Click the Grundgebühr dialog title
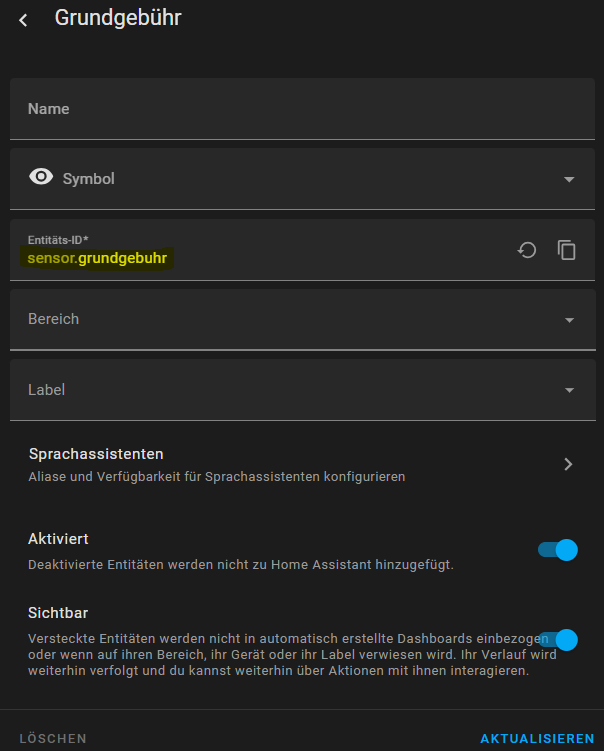Screen dimensions: 604x751 coord(118,18)
